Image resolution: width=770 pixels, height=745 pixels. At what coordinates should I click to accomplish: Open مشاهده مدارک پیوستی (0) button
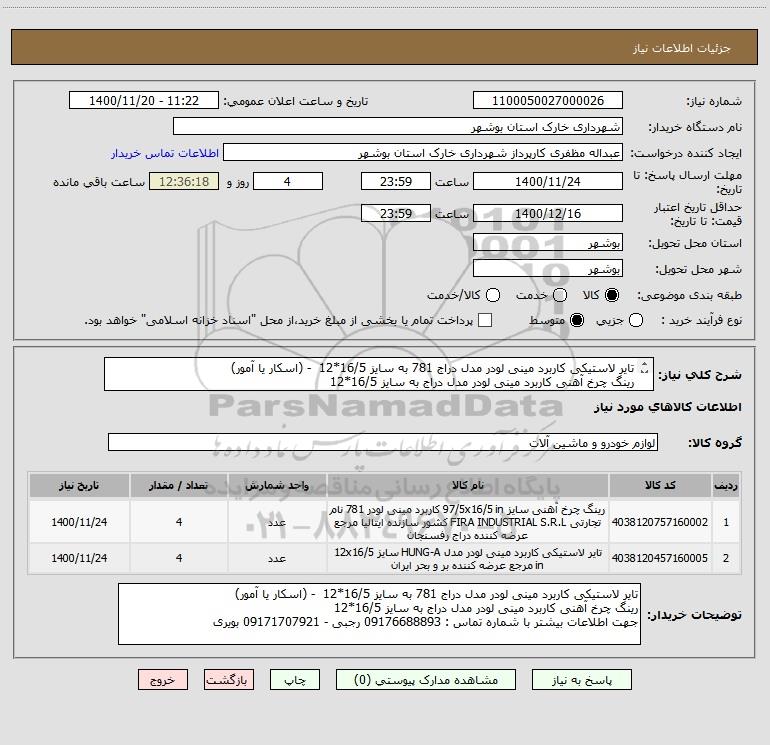click(x=426, y=680)
